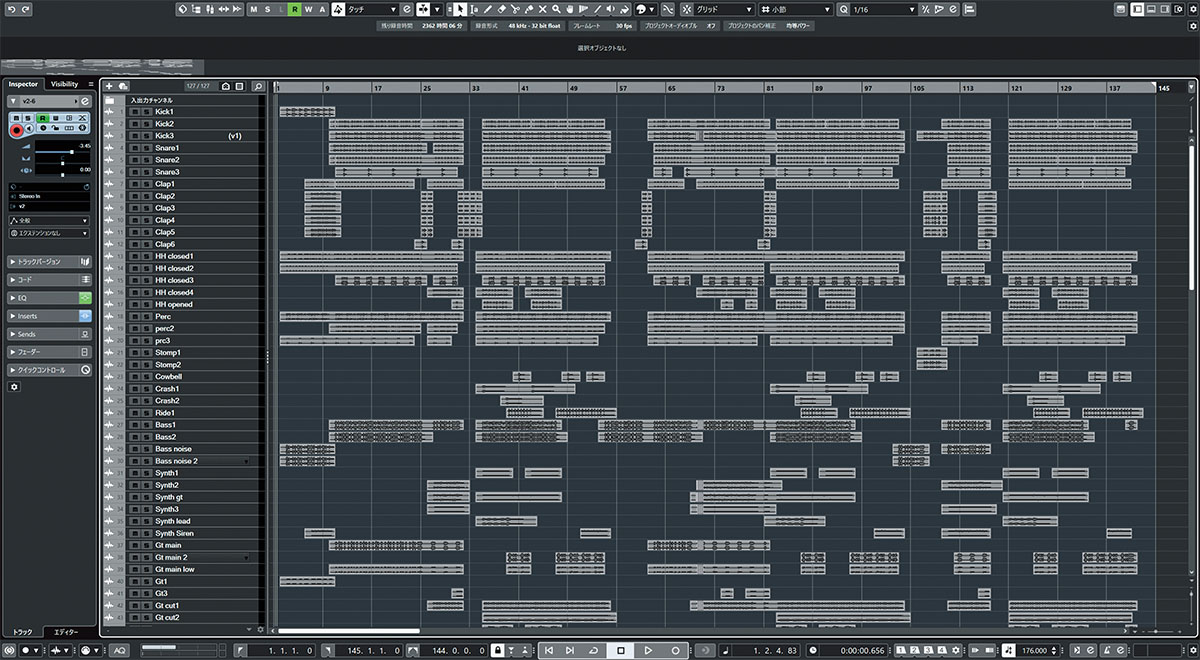The width and height of the screenshot is (1200, 660).
Task: Click the transport Record button
Action: [675, 650]
